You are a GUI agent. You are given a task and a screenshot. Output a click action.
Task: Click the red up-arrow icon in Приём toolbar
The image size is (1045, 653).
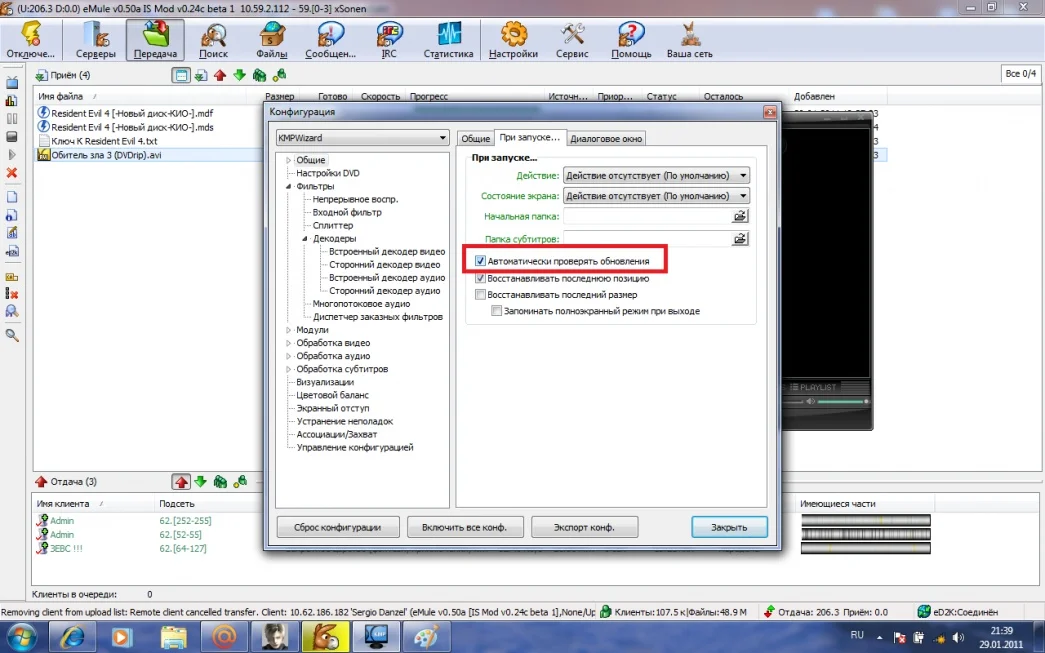point(220,75)
